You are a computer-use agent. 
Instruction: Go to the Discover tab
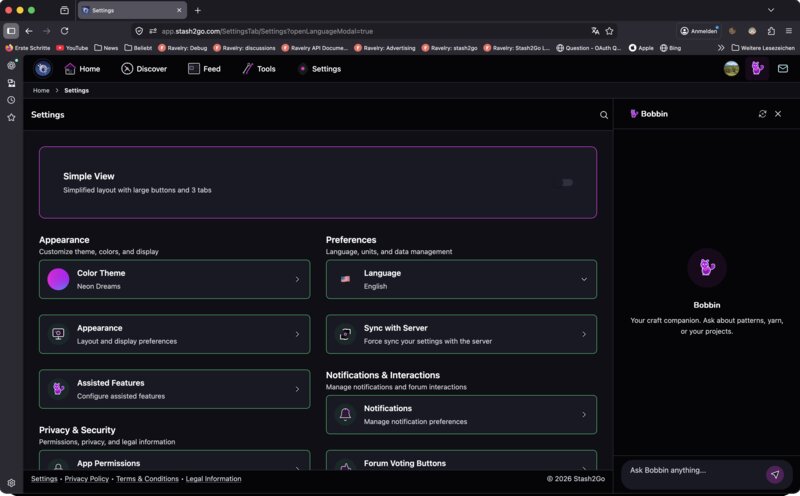pos(144,69)
